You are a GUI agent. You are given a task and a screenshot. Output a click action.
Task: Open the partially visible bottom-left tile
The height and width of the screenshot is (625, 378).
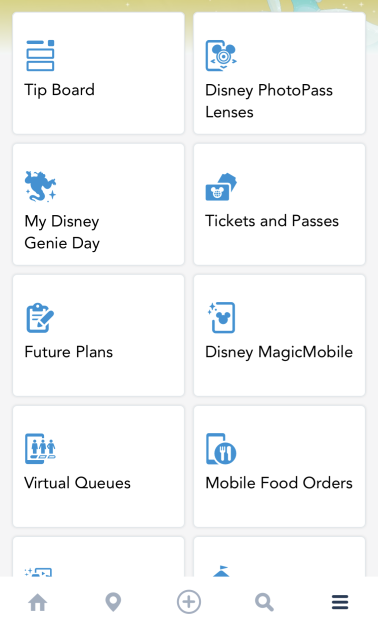click(x=98, y=556)
